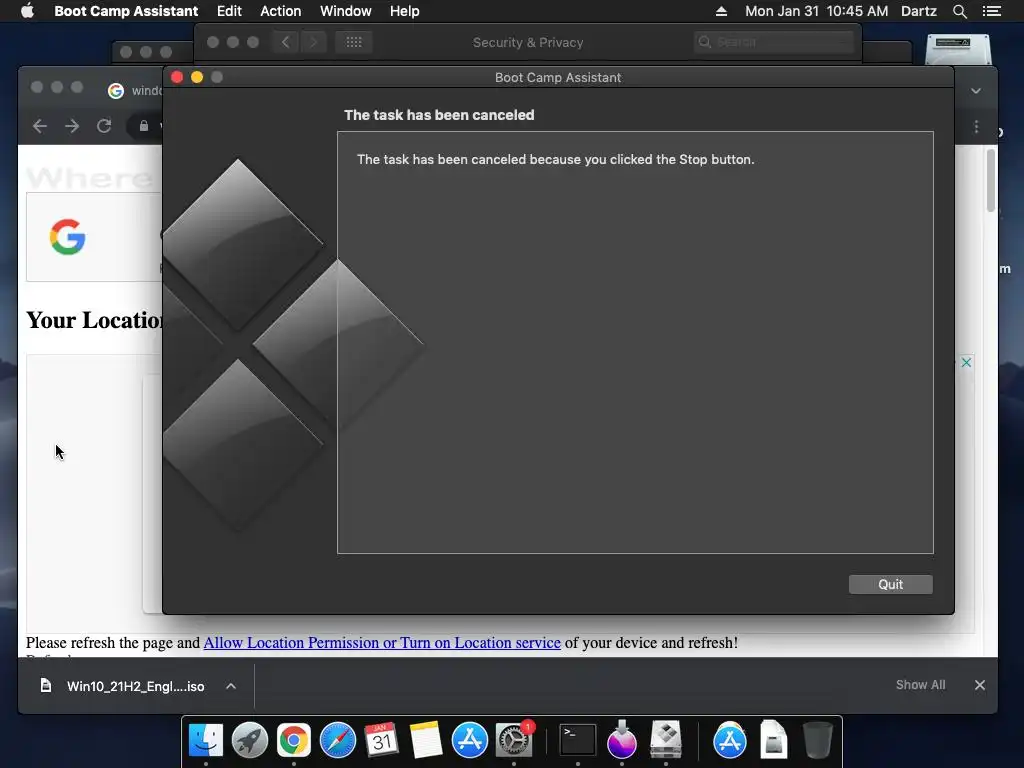Open Calendar from the Dock
This screenshot has height=768, width=1024.
[381, 740]
